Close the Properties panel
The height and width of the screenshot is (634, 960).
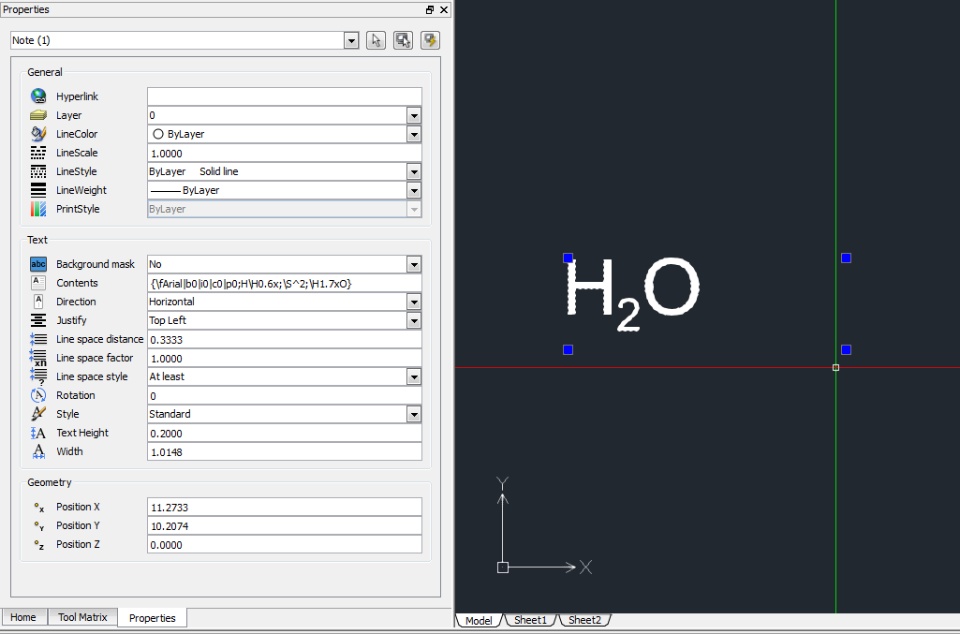click(444, 9)
